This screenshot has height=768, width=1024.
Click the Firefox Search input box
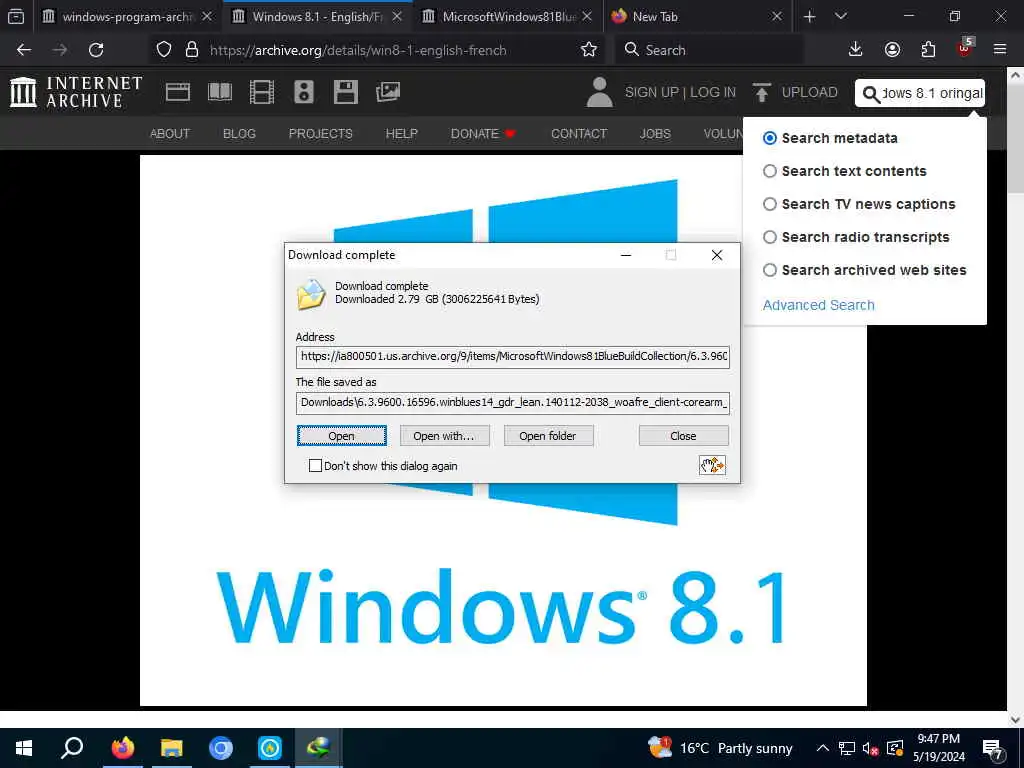[x=709, y=50]
